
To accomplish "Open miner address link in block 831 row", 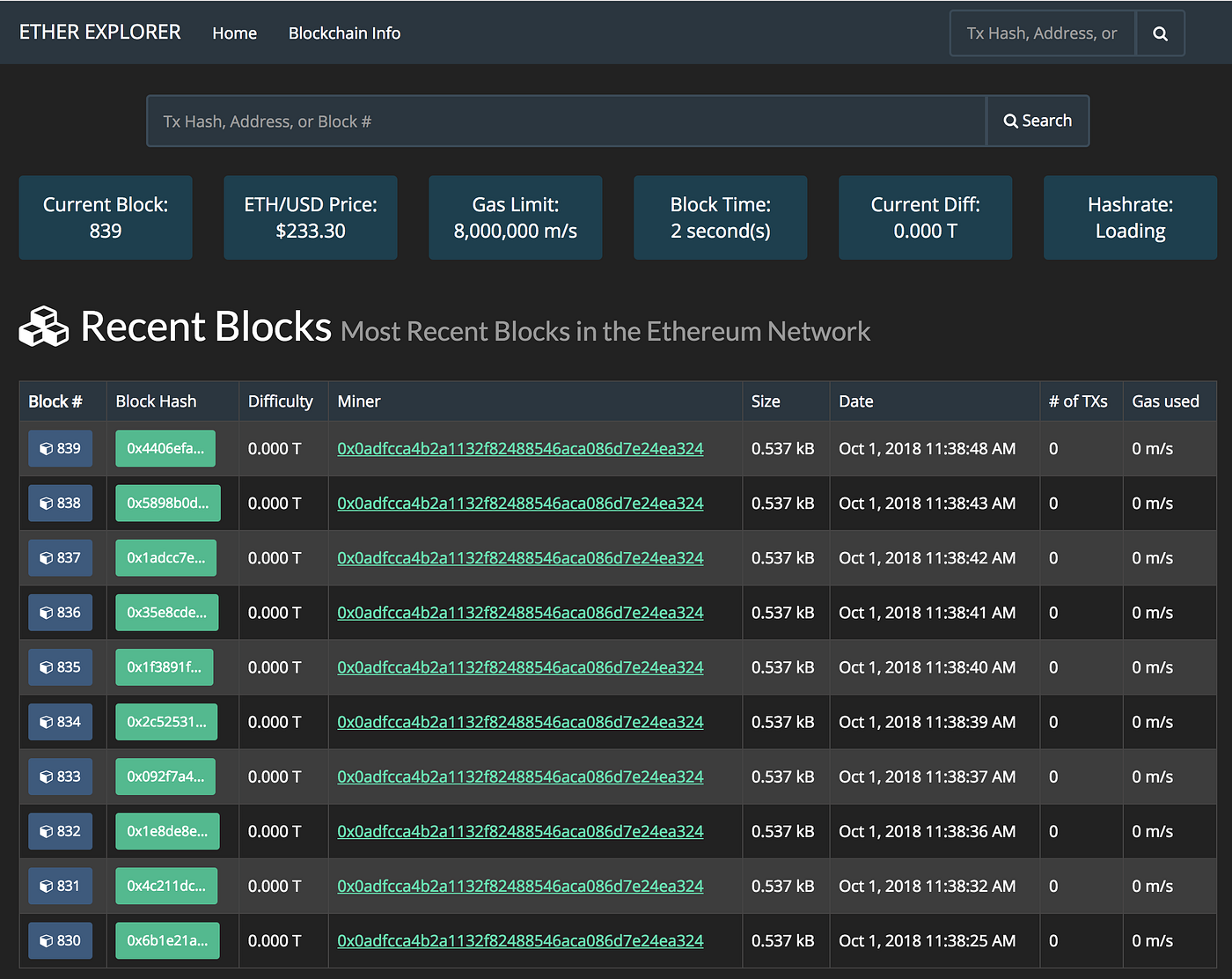I will [520, 886].
